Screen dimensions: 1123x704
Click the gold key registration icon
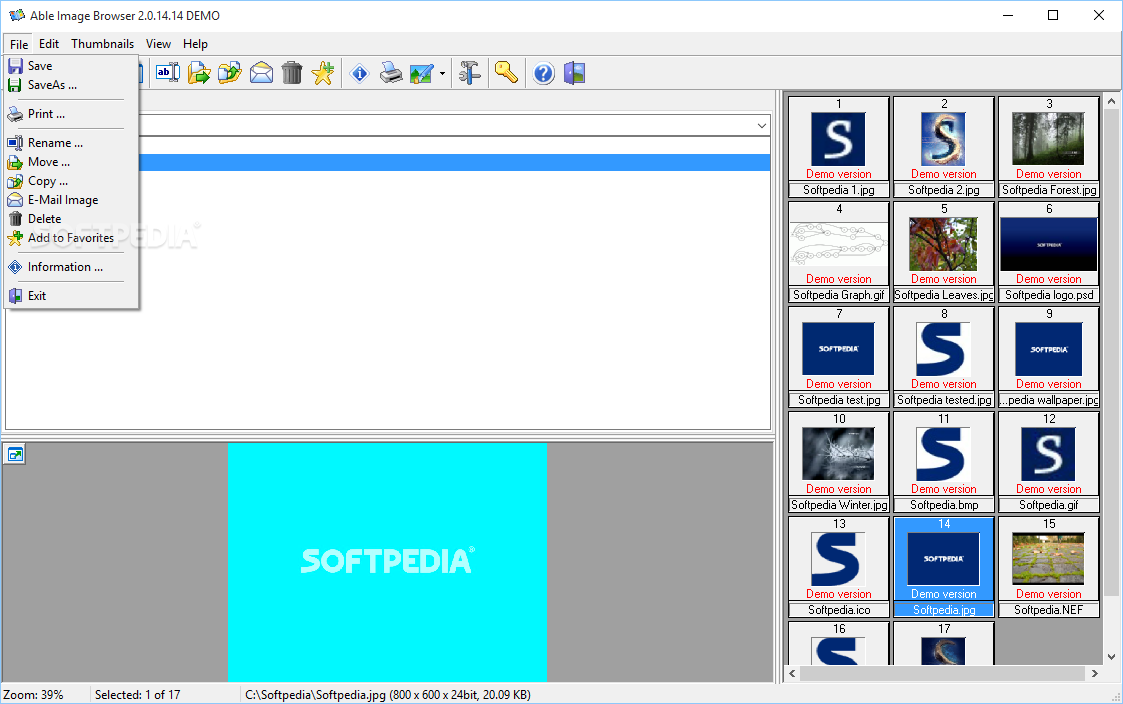click(506, 72)
